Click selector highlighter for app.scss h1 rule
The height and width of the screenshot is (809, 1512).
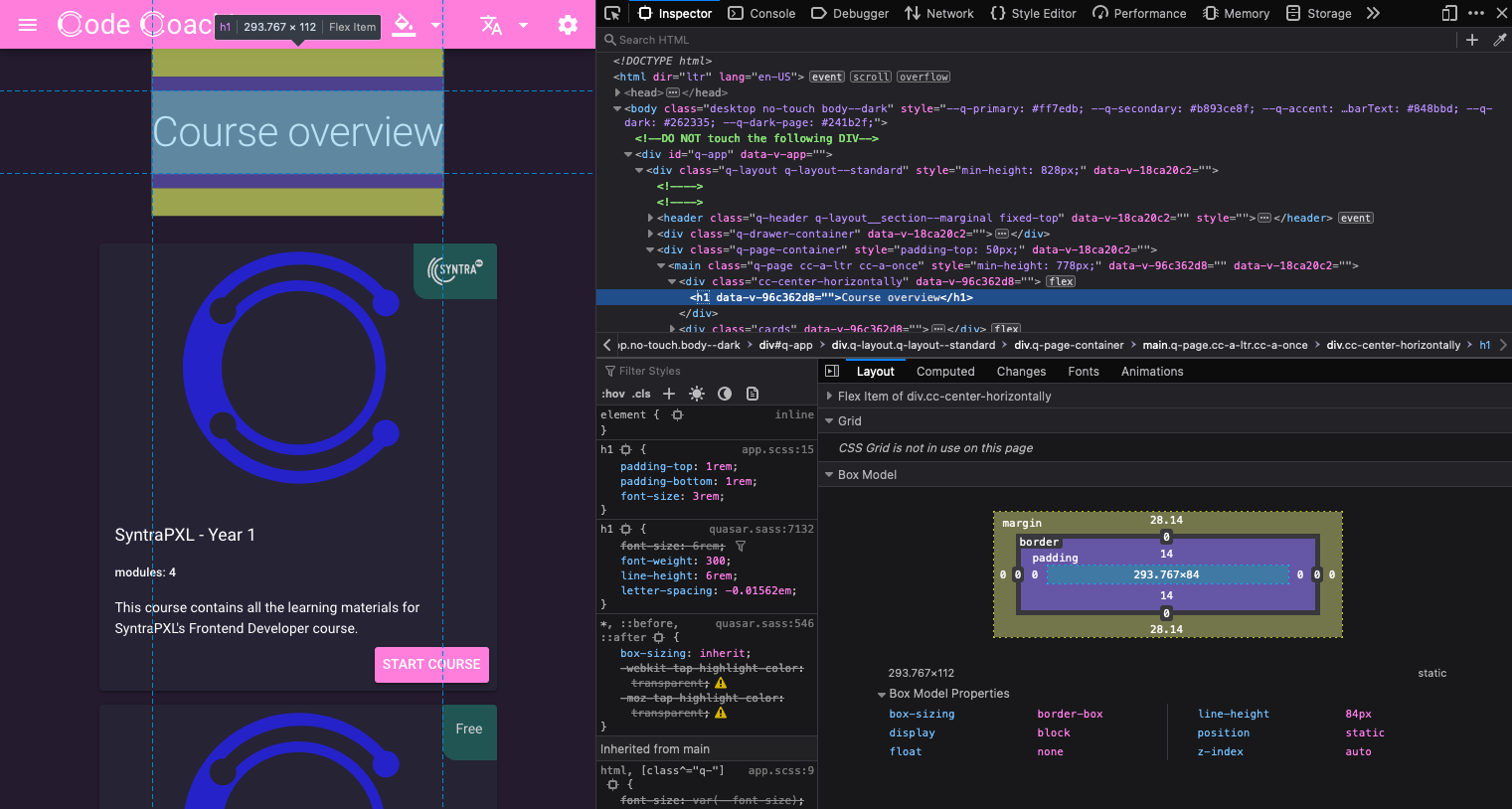pyautogui.click(x=625, y=449)
